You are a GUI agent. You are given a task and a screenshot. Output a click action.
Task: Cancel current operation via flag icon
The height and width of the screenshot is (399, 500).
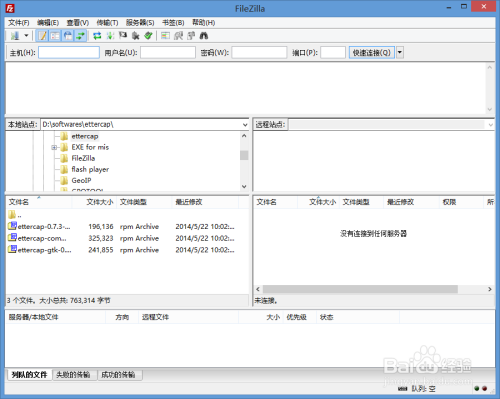[123, 36]
